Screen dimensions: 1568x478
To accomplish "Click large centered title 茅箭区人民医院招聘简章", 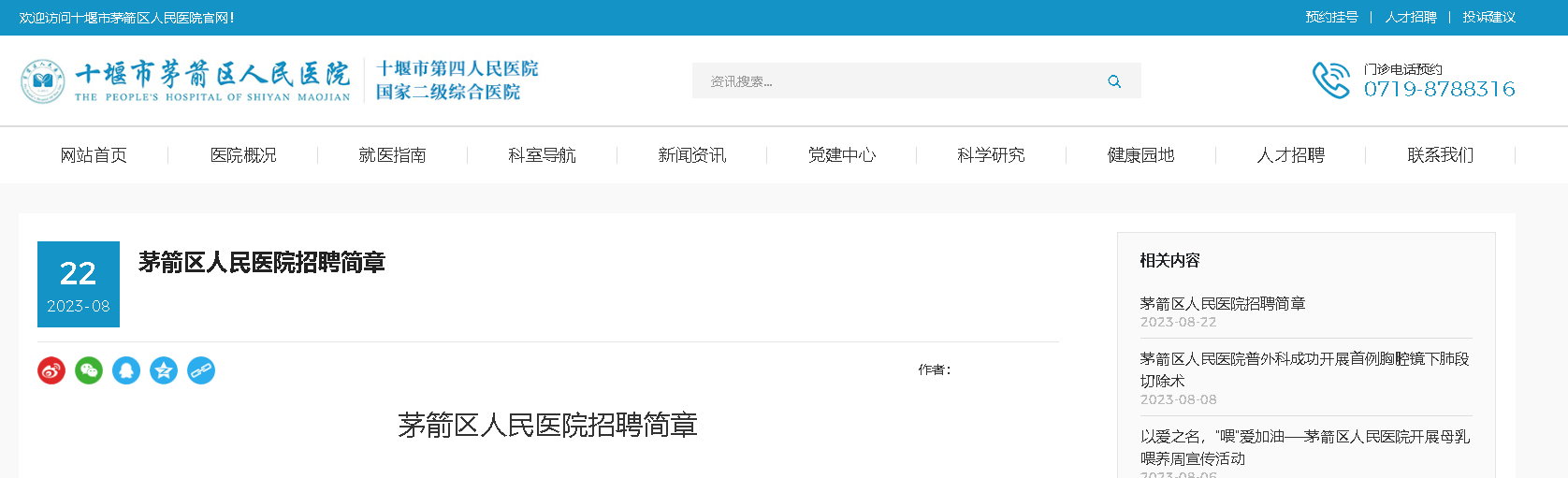I will tap(548, 426).
